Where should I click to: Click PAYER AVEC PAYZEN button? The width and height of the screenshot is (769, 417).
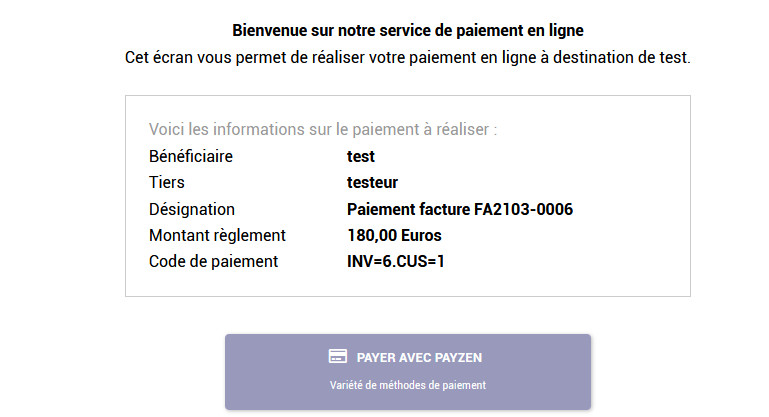click(408, 372)
